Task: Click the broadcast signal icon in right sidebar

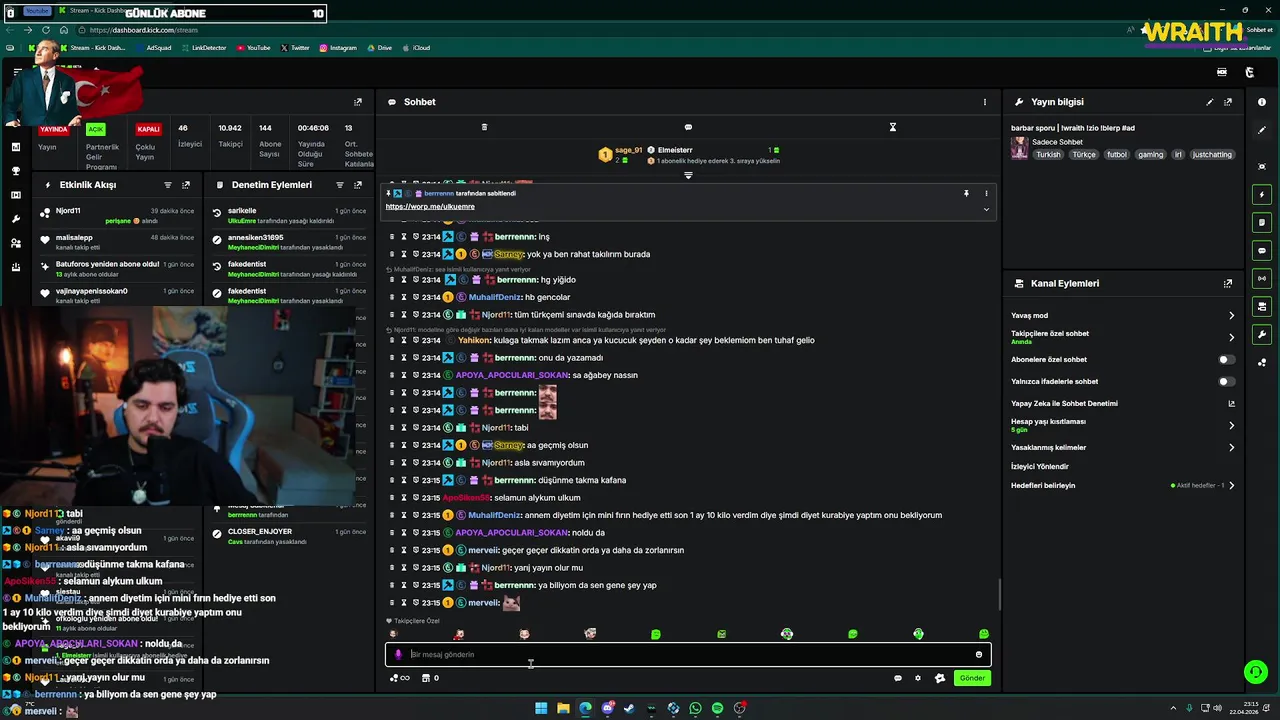Action: pos(1262,278)
